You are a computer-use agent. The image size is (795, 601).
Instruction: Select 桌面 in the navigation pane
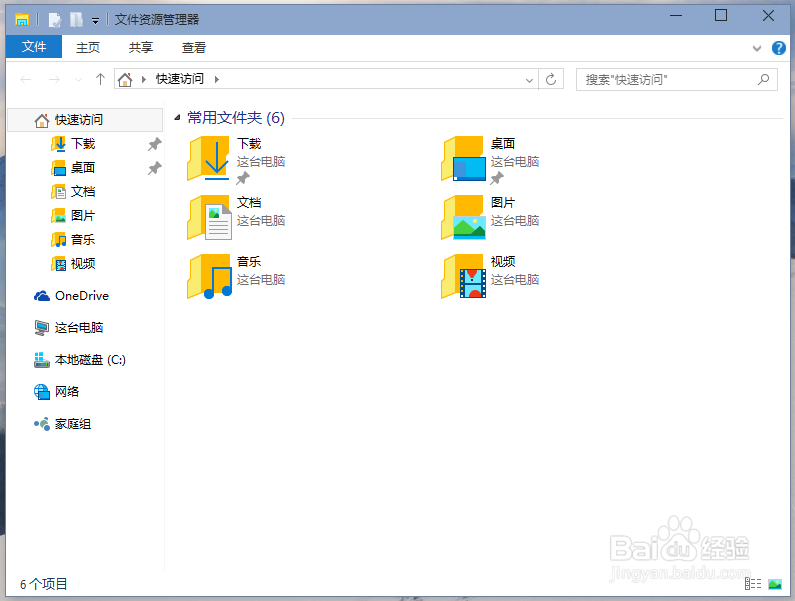tap(83, 167)
